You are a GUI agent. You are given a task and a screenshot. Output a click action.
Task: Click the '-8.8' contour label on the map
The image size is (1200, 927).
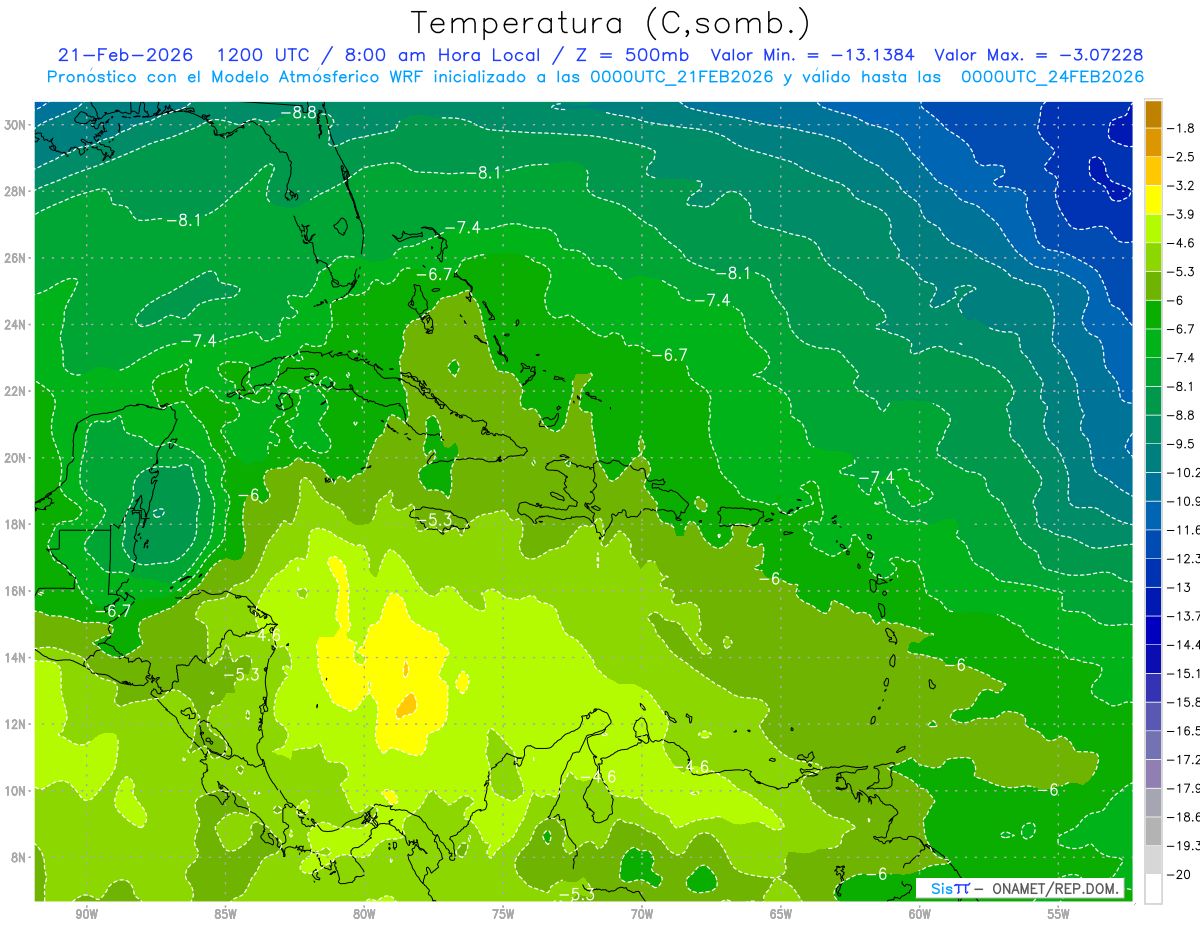(298, 113)
